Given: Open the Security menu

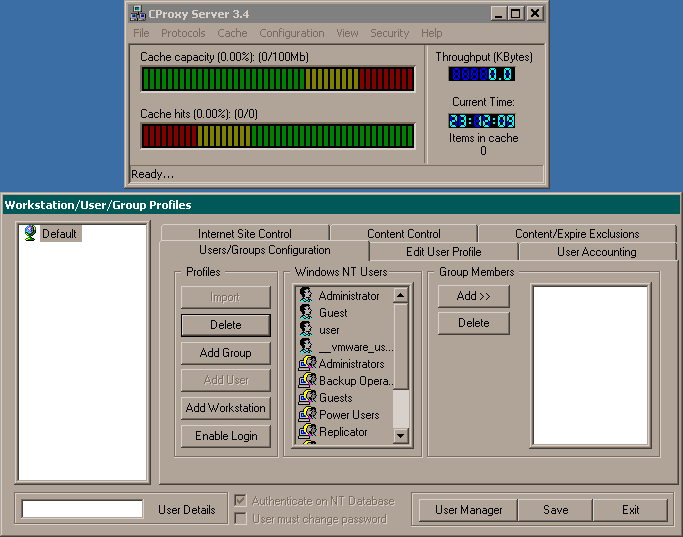Looking at the screenshot, I should point(389,33).
